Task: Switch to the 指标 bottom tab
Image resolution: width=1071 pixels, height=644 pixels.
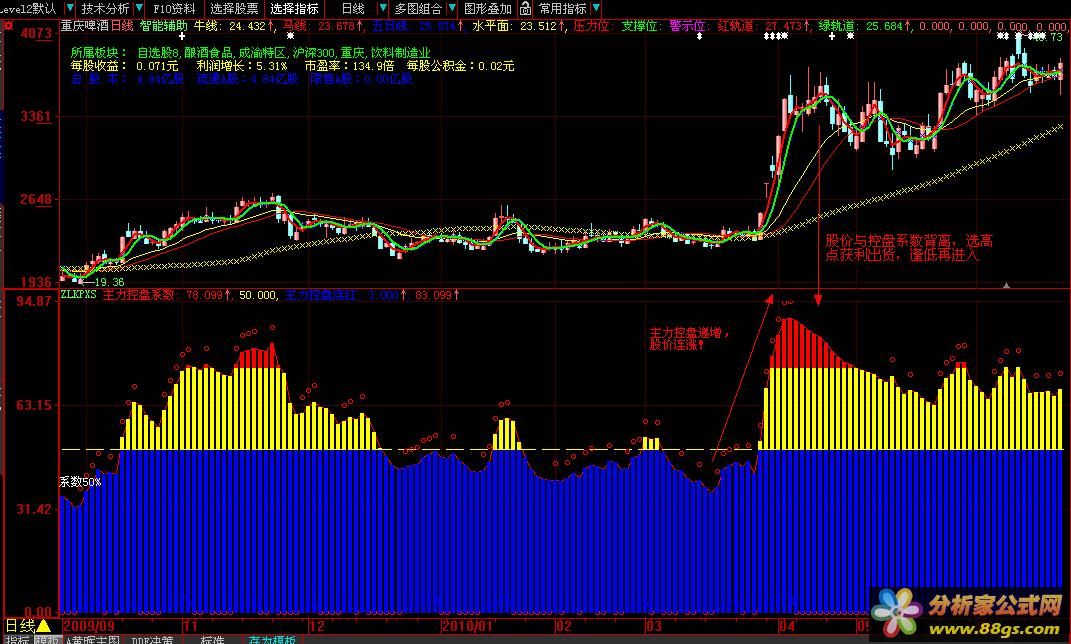Action: (17, 640)
